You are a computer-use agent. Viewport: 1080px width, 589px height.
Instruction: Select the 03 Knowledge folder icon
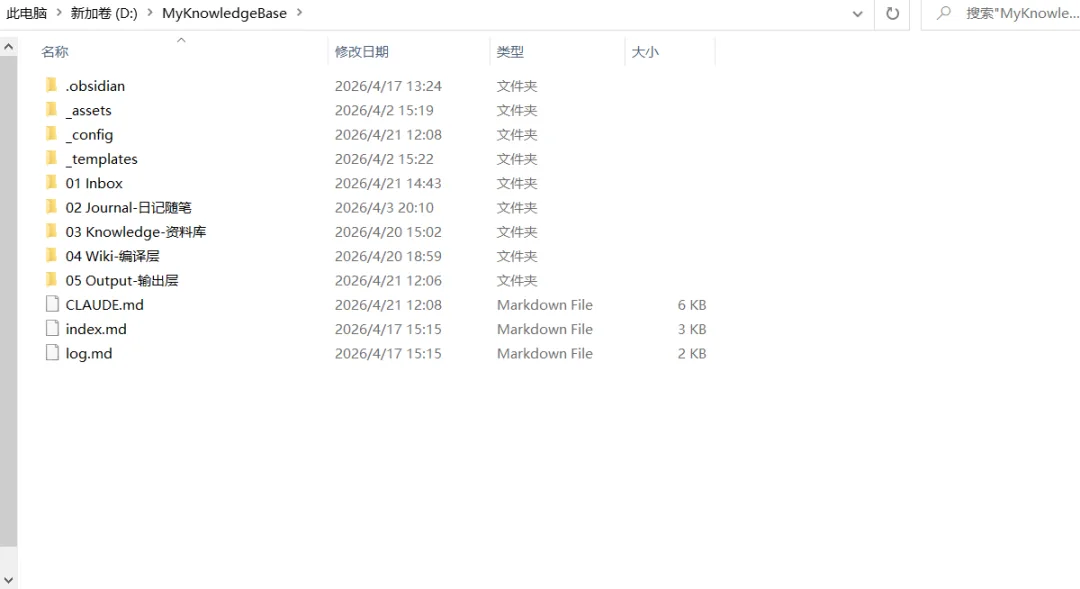click(52, 231)
